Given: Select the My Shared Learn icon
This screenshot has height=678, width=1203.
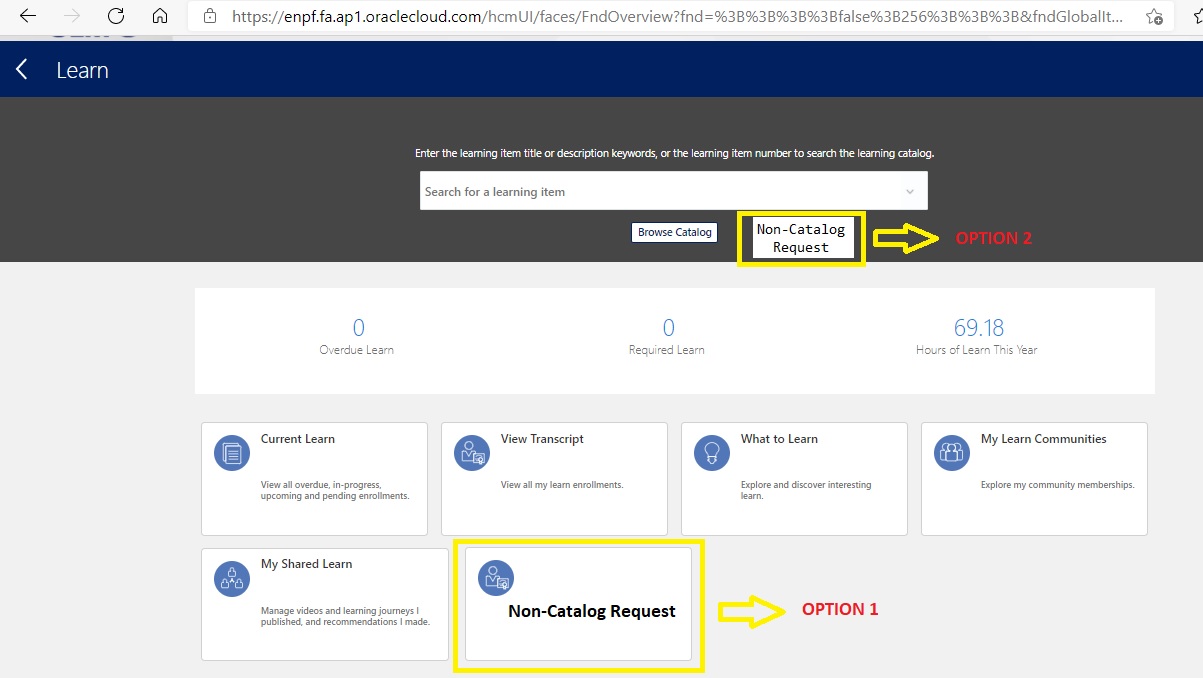Looking at the screenshot, I should coord(231,578).
